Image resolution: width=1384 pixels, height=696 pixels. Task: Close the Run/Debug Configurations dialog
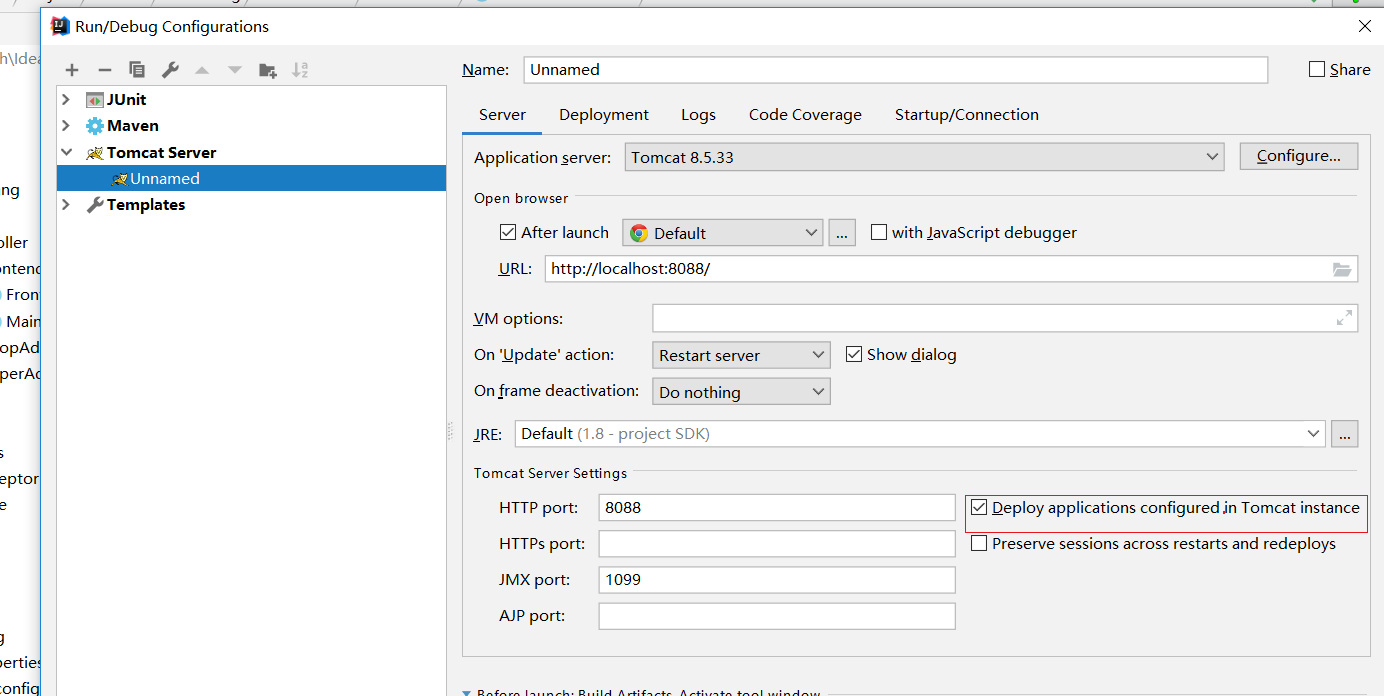click(x=1365, y=26)
